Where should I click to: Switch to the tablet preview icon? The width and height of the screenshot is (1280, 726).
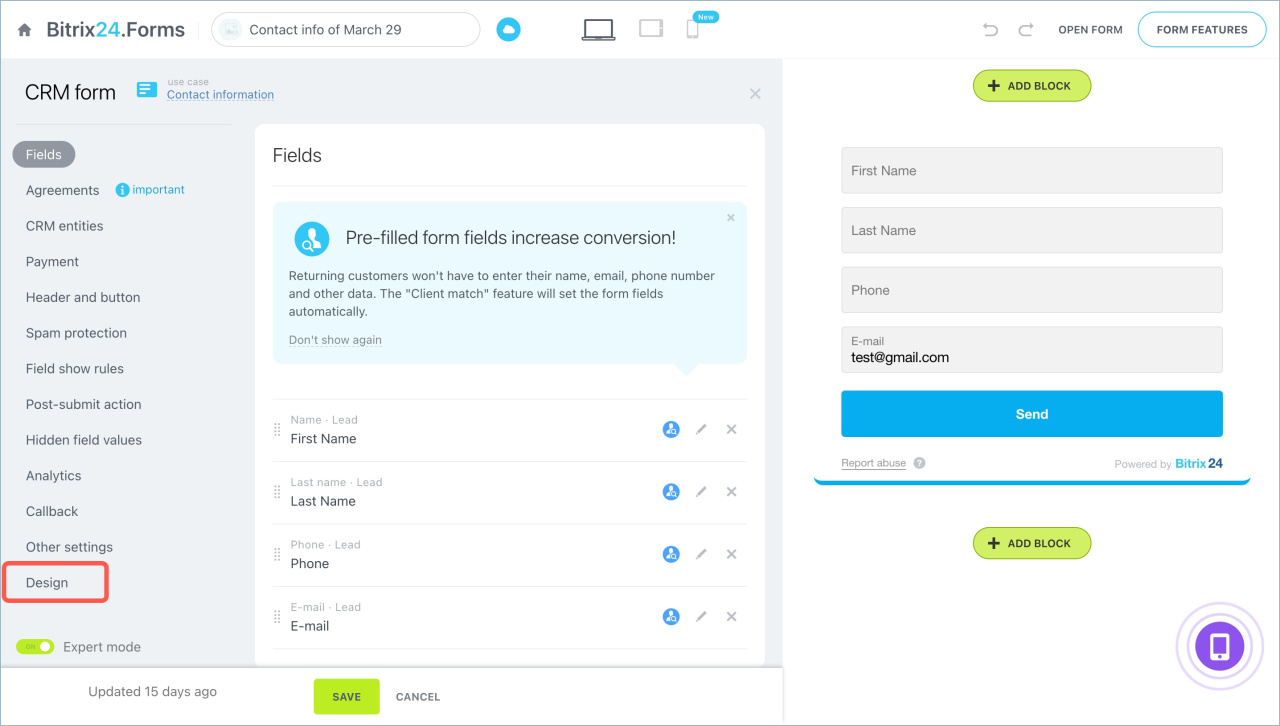(x=650, y=29)
